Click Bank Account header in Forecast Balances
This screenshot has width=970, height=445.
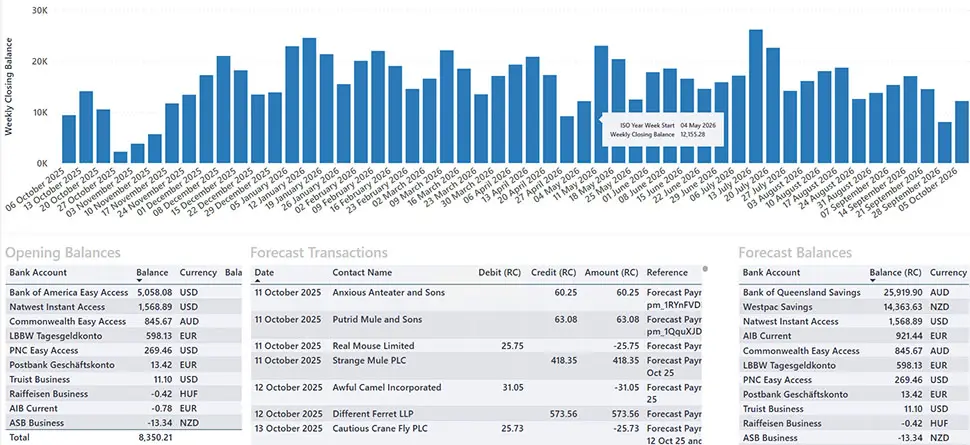tap(771, 272)
